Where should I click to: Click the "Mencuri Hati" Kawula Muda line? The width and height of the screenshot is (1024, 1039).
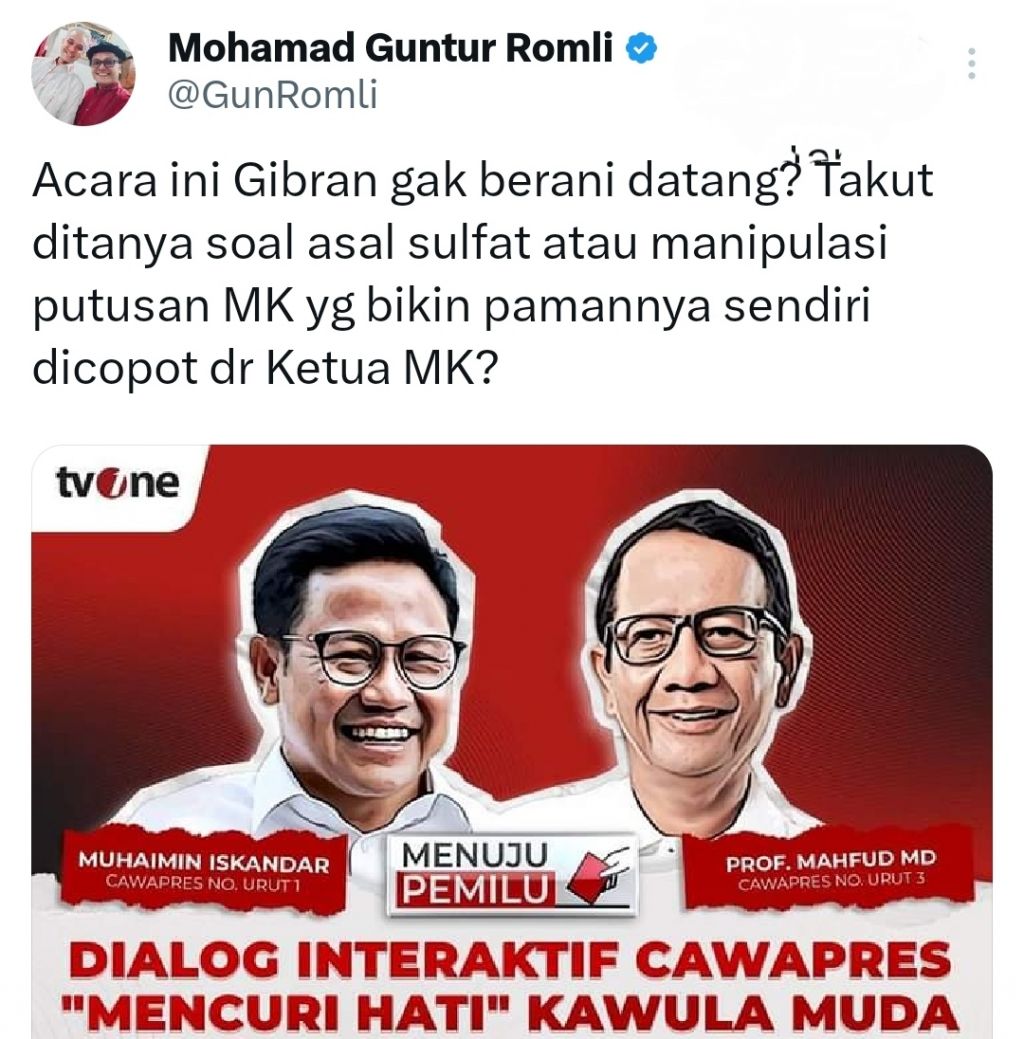point(510,1014)
